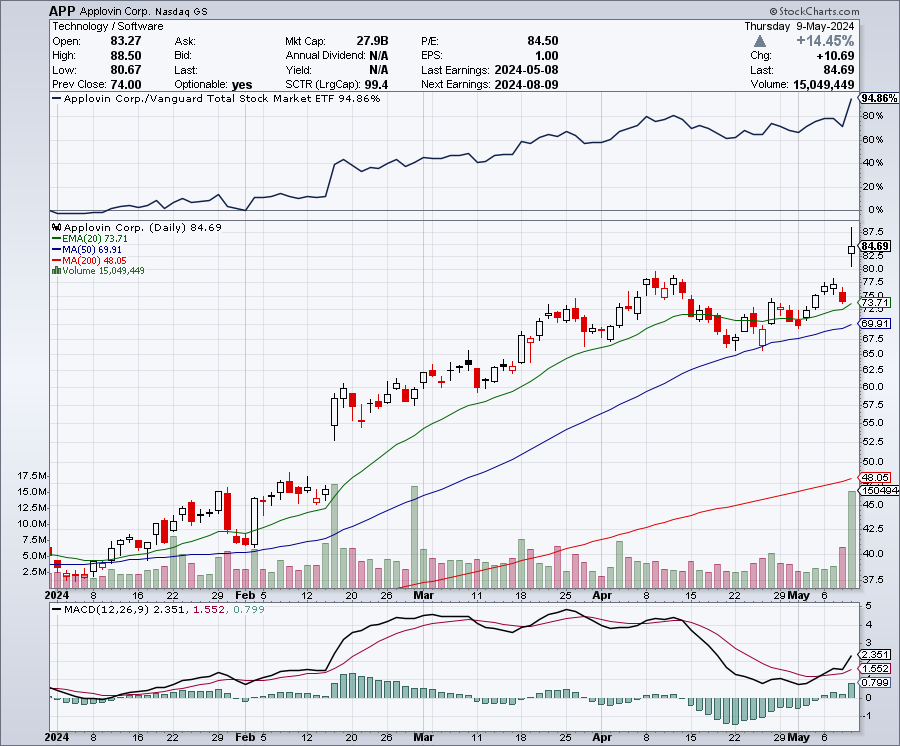Click the 40.0 price axis label
The image size is (900, 746).
point(872,554)
